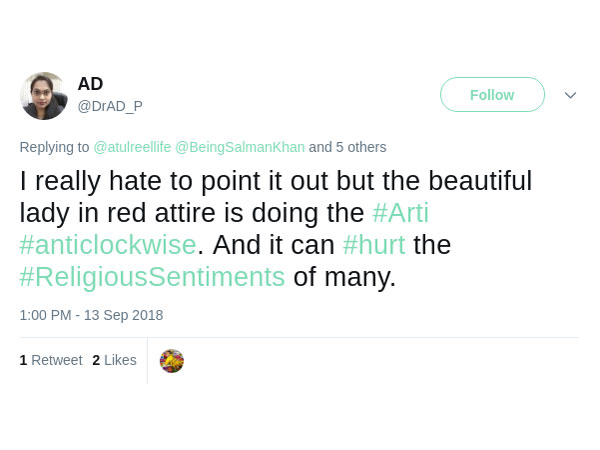
Task: Open the #ReligiousSentiments hashtag
Action: coord(152,277)
